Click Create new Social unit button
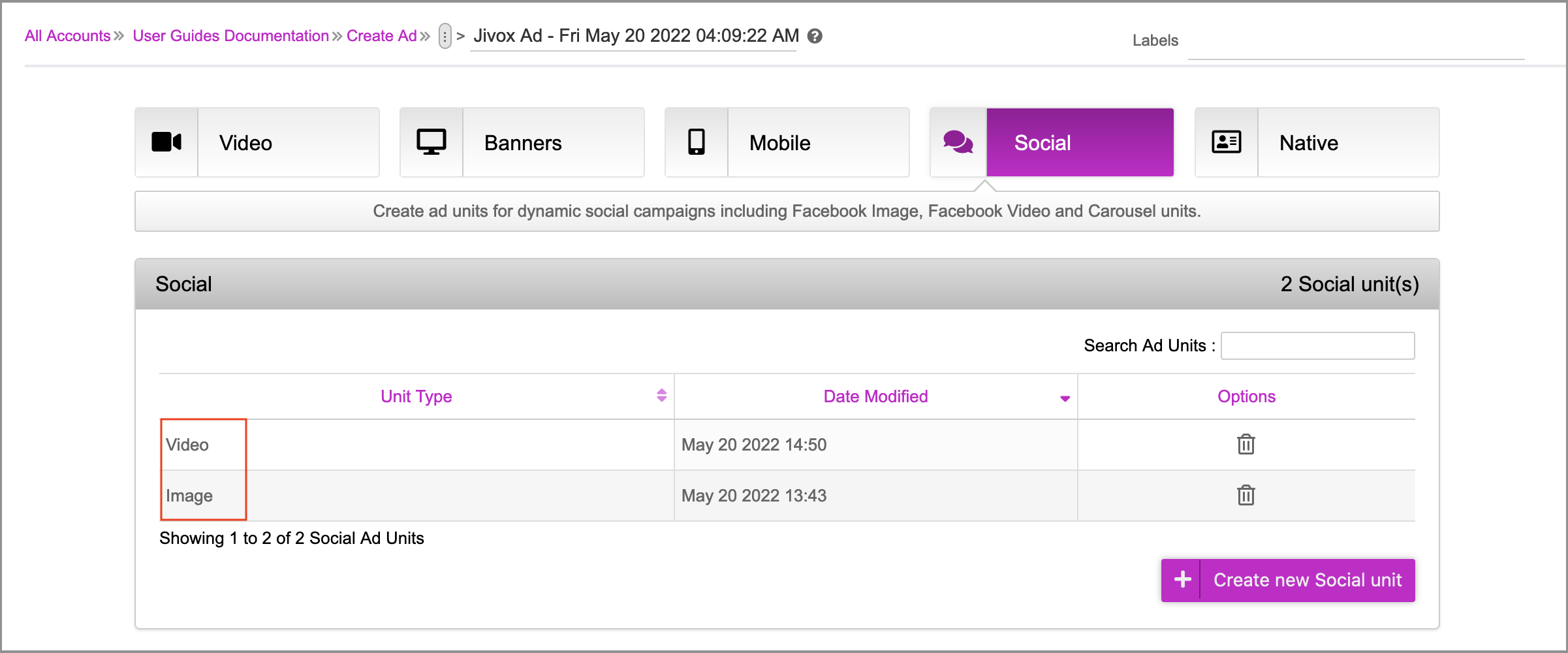Viewport: 1568px width, 653px height. click(x=1307, y=580)
